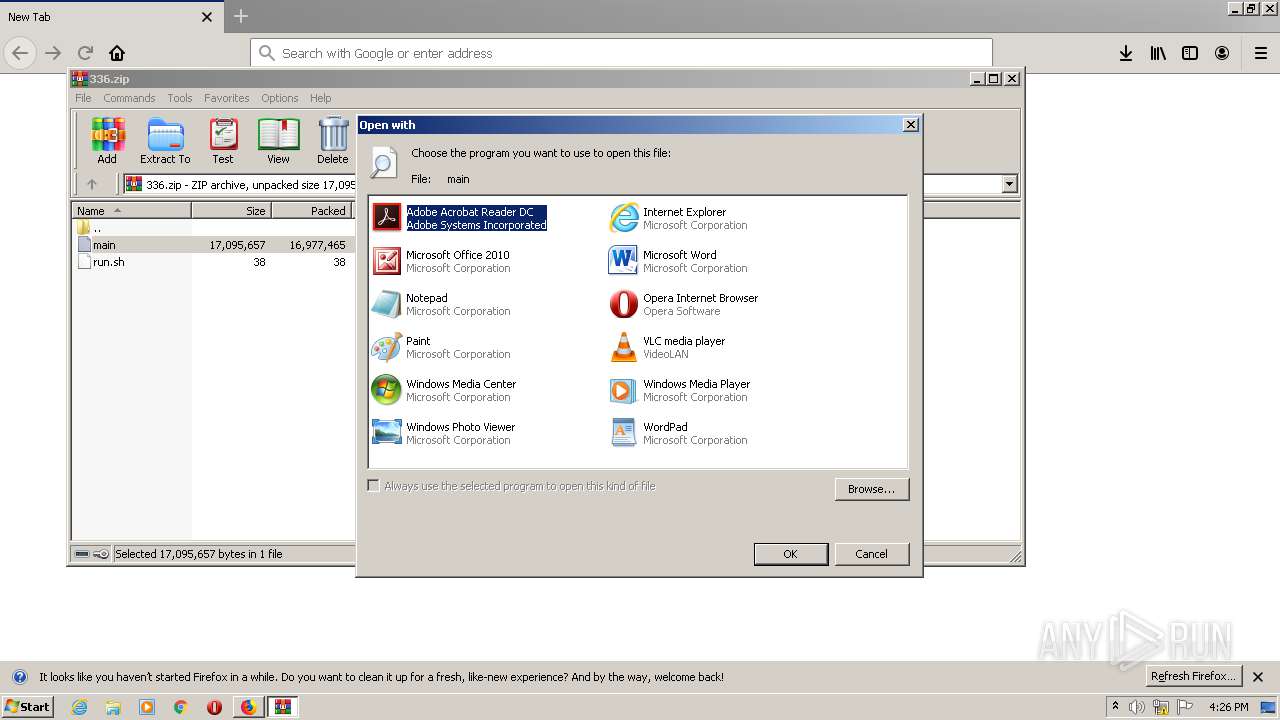The height and width of the screenshot is (720, 1280).
Task: Close the Open with dialog
Action: (910, 125)
